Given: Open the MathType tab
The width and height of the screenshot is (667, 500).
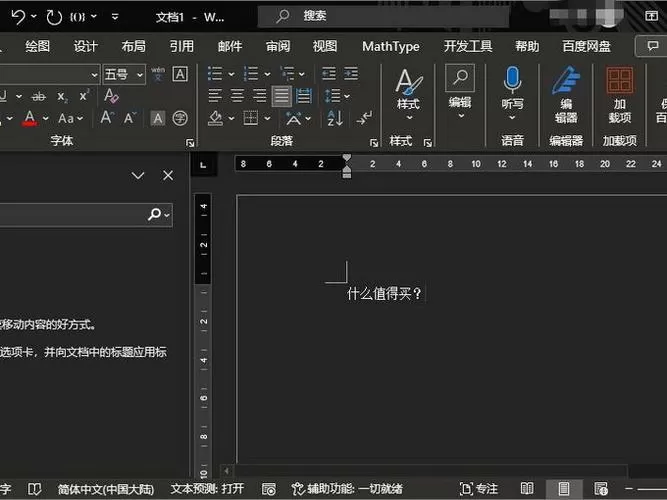Looking at the screenshot, I should (391, 46).
